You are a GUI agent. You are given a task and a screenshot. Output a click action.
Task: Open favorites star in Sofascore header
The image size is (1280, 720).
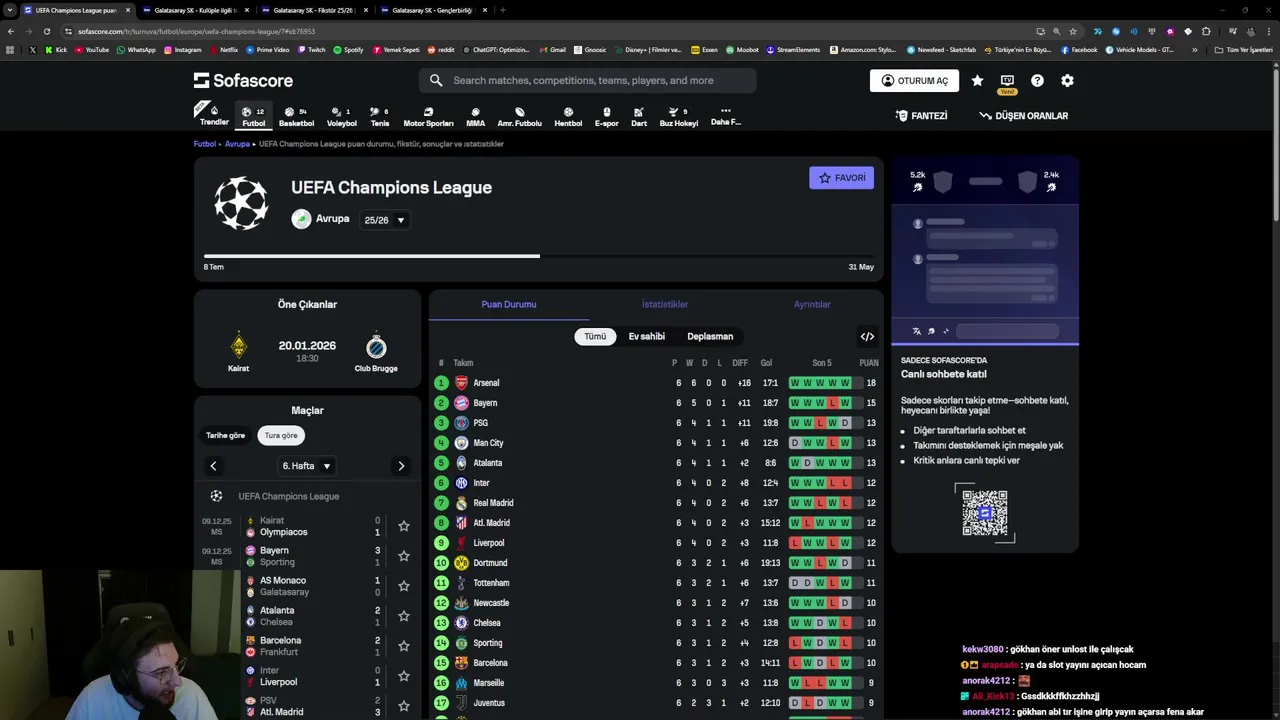pyautogui.click(x=977, y=80)
